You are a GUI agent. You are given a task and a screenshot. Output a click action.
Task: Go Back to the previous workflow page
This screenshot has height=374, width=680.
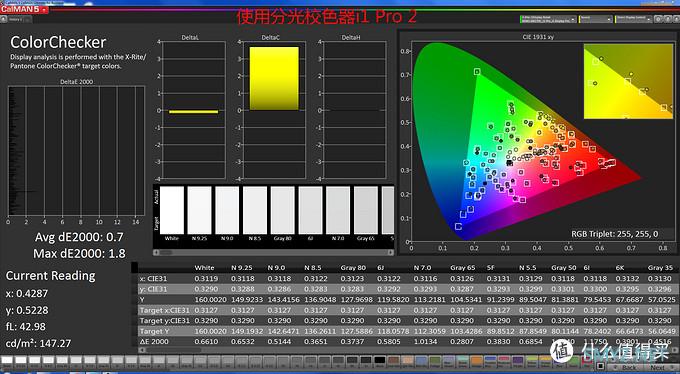(x=626, y=367)
